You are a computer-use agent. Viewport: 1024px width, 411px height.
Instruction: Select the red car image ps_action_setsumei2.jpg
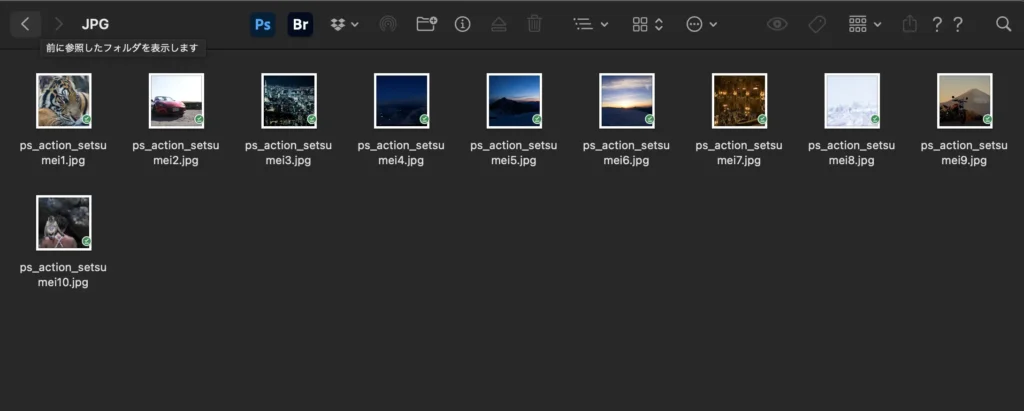pos(176,100)
